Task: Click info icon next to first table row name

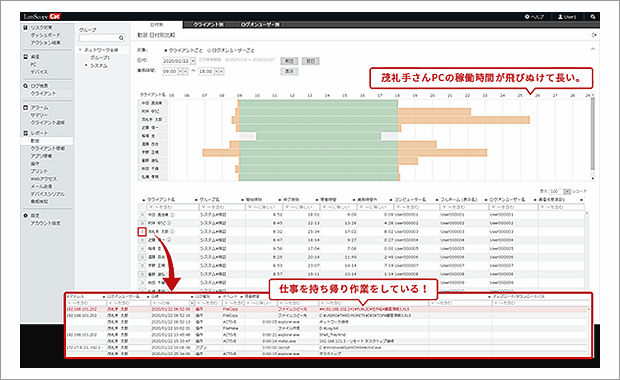Action: click(172, 215)
